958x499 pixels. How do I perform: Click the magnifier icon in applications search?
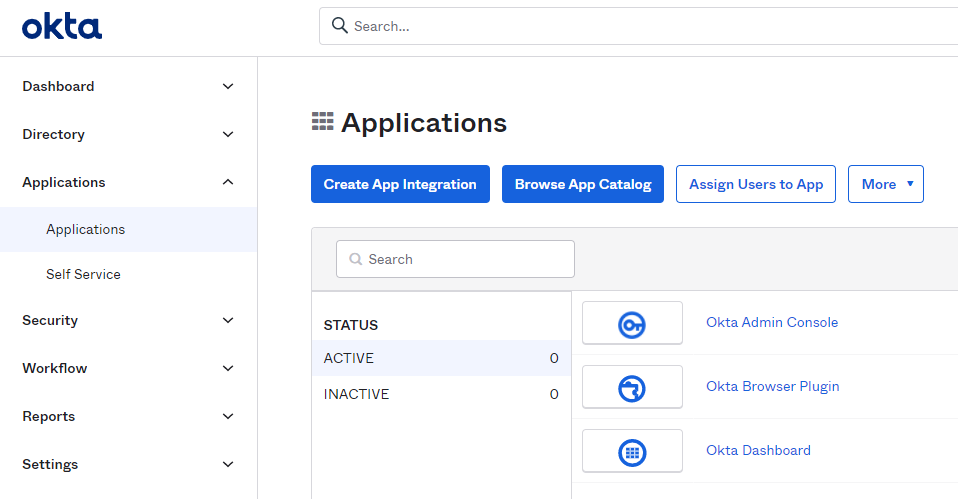[x=355, y=259]
